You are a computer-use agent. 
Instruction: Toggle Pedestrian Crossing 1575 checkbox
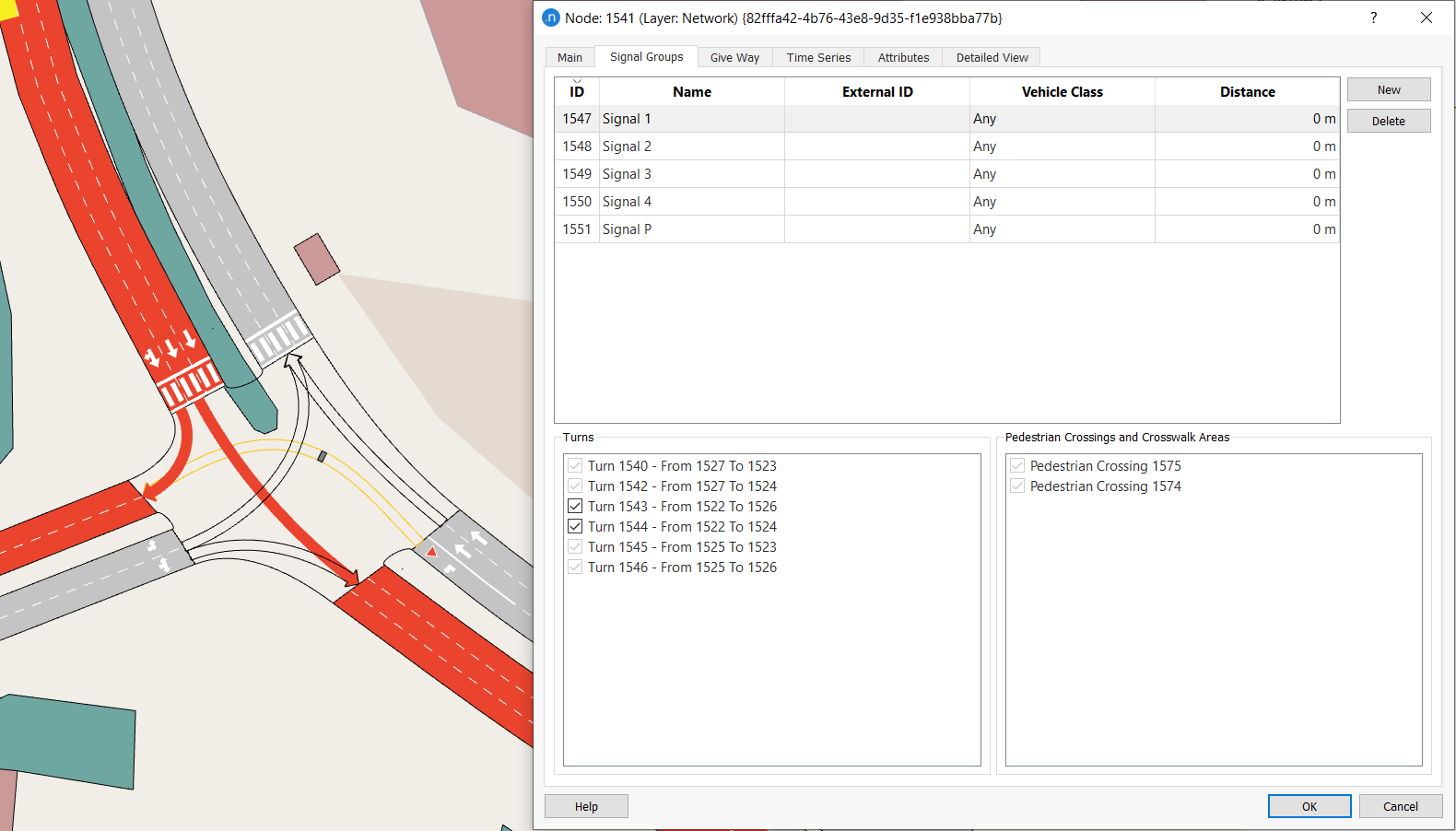click(x=1017, y=466)
